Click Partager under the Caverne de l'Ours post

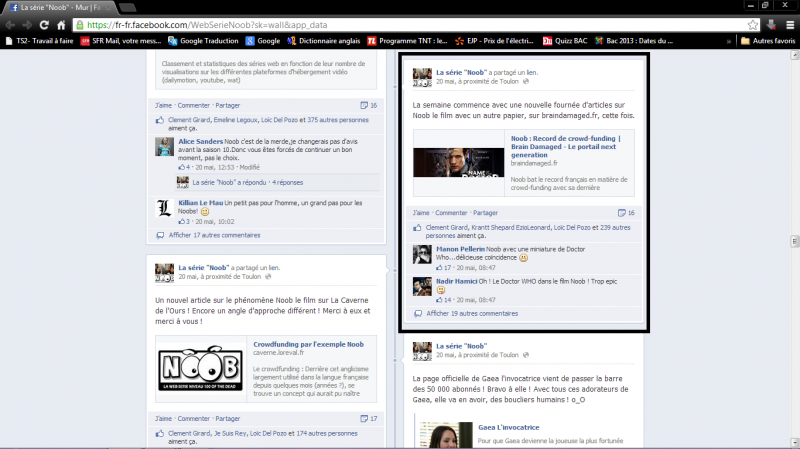pos(228,418)
